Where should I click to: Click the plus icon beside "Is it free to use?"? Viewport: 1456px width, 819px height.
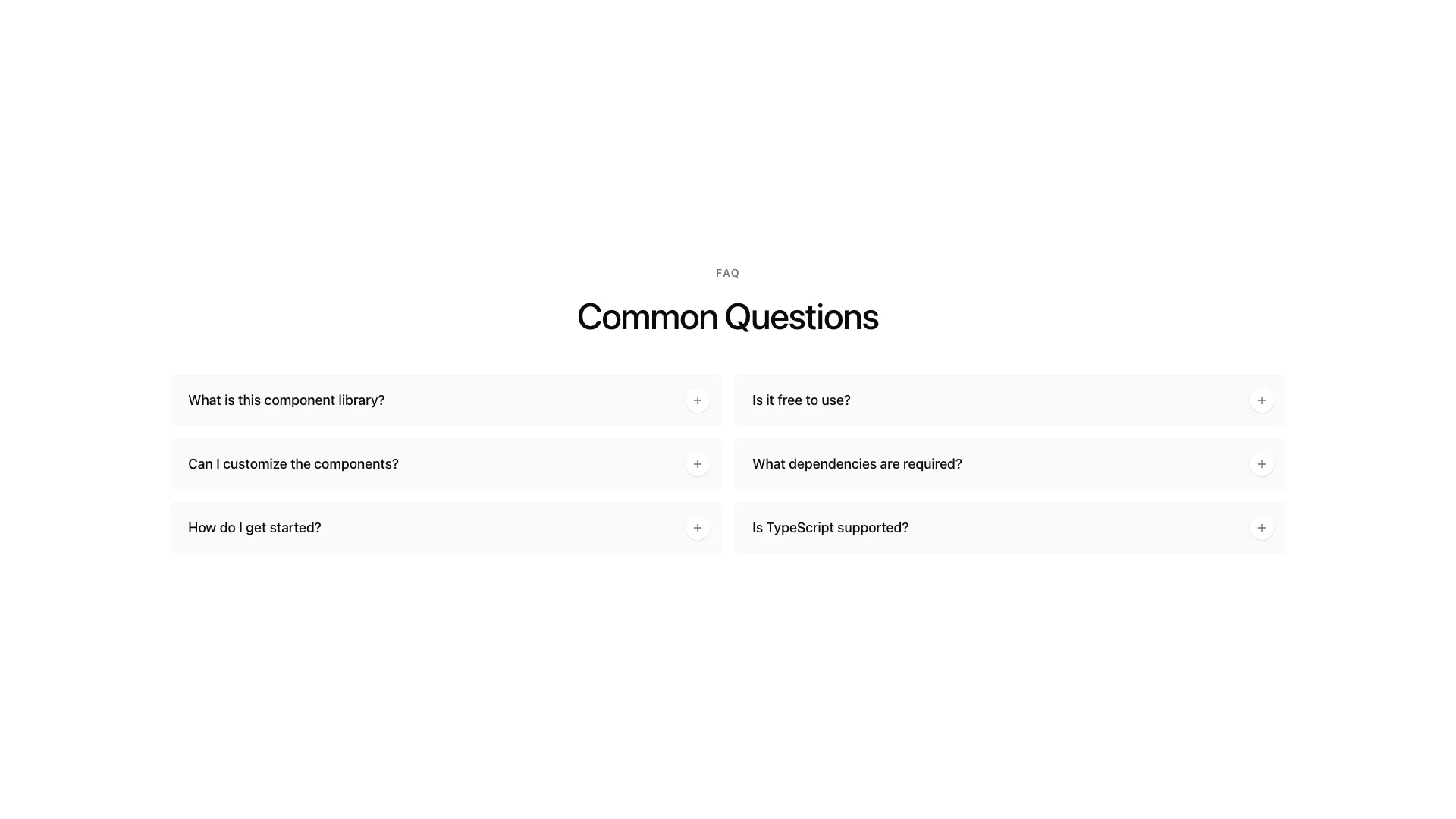[1261, 400]
